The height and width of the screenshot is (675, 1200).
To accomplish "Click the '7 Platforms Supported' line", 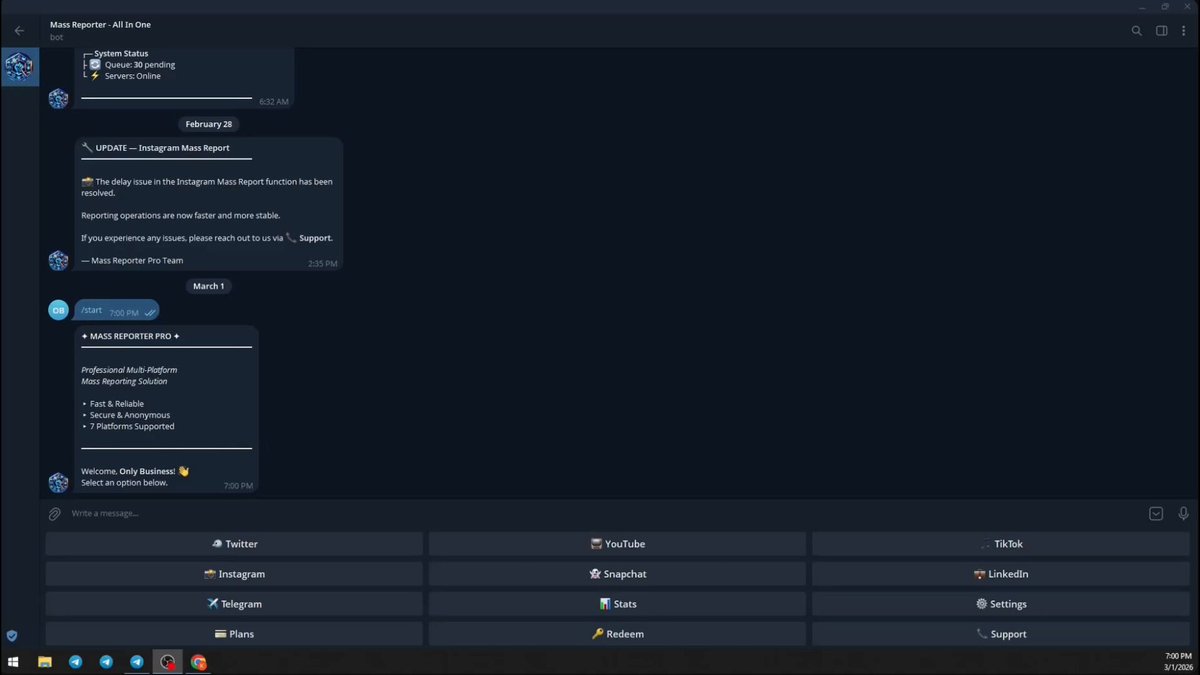I will pyautogui.click(x=132, y=426).
